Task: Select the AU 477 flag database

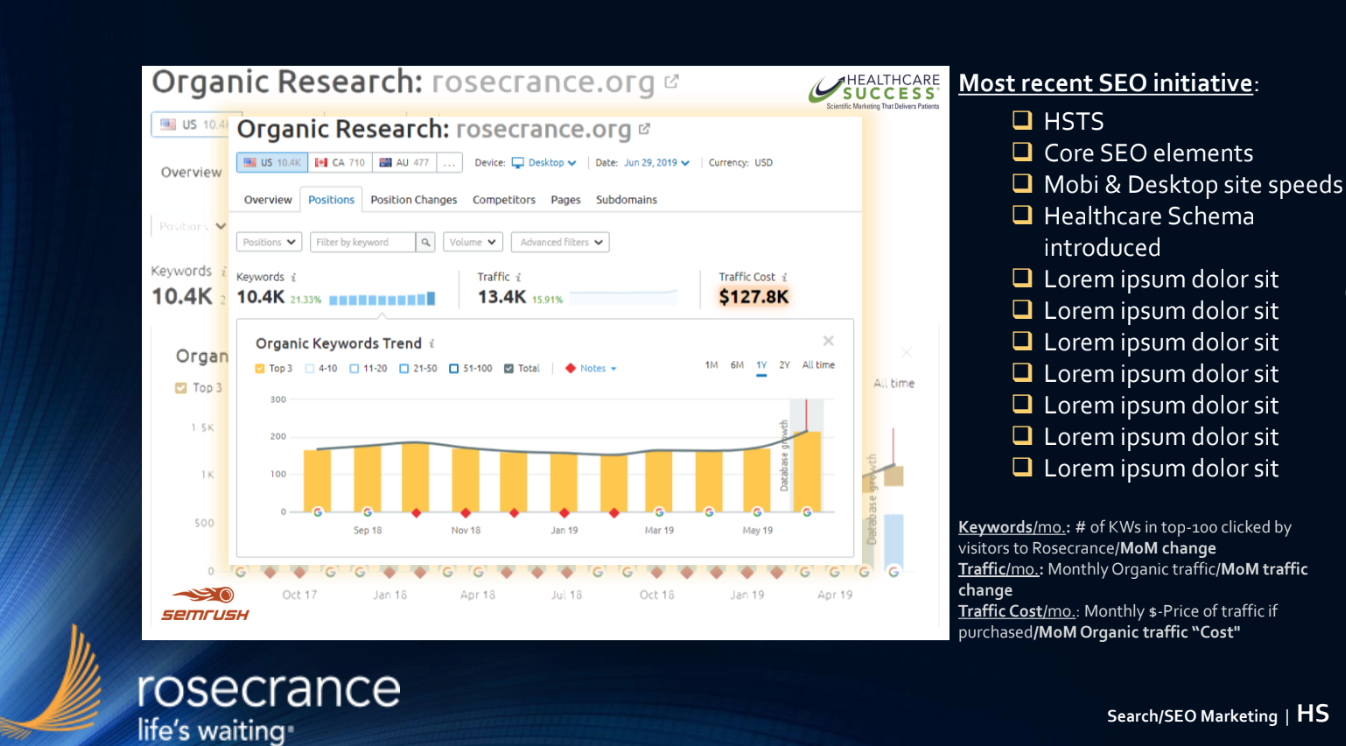Action: 404,163
